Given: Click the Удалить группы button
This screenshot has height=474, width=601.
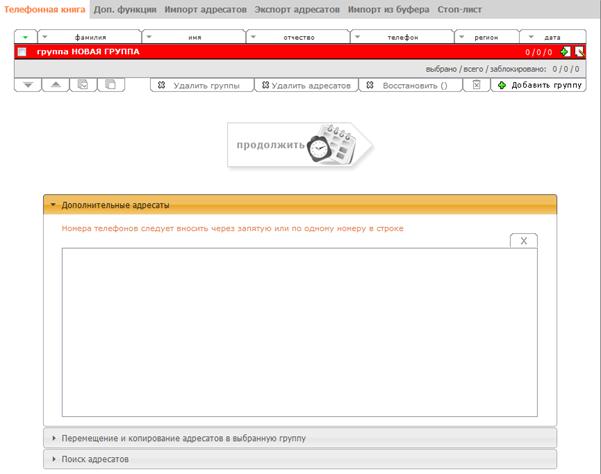Looking at the screenshot, I should [x=202, y=85].
